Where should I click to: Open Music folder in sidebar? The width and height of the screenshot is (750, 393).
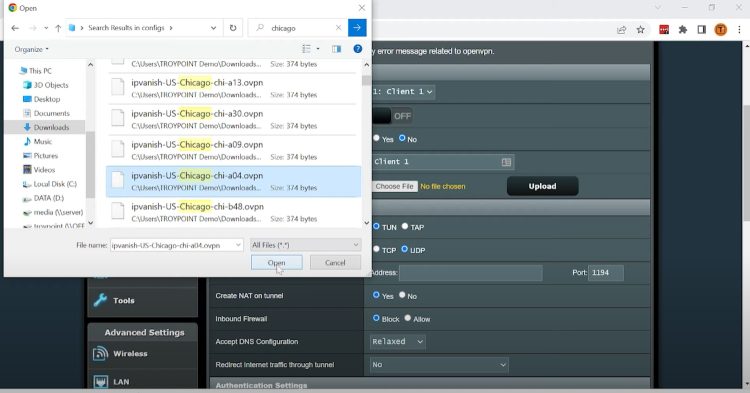click(x=38, y=142)
